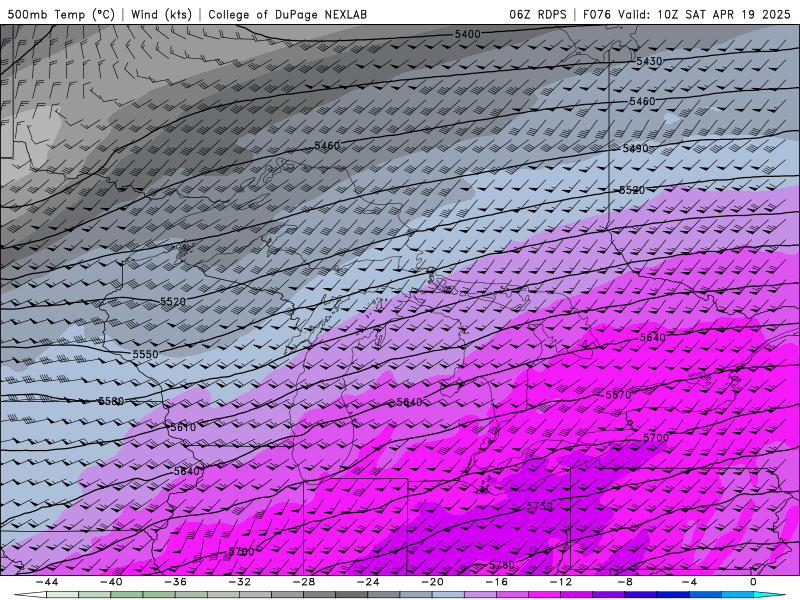Click the 5610 height contour label
The image size is (800, 600).
[x=183, y=428]
